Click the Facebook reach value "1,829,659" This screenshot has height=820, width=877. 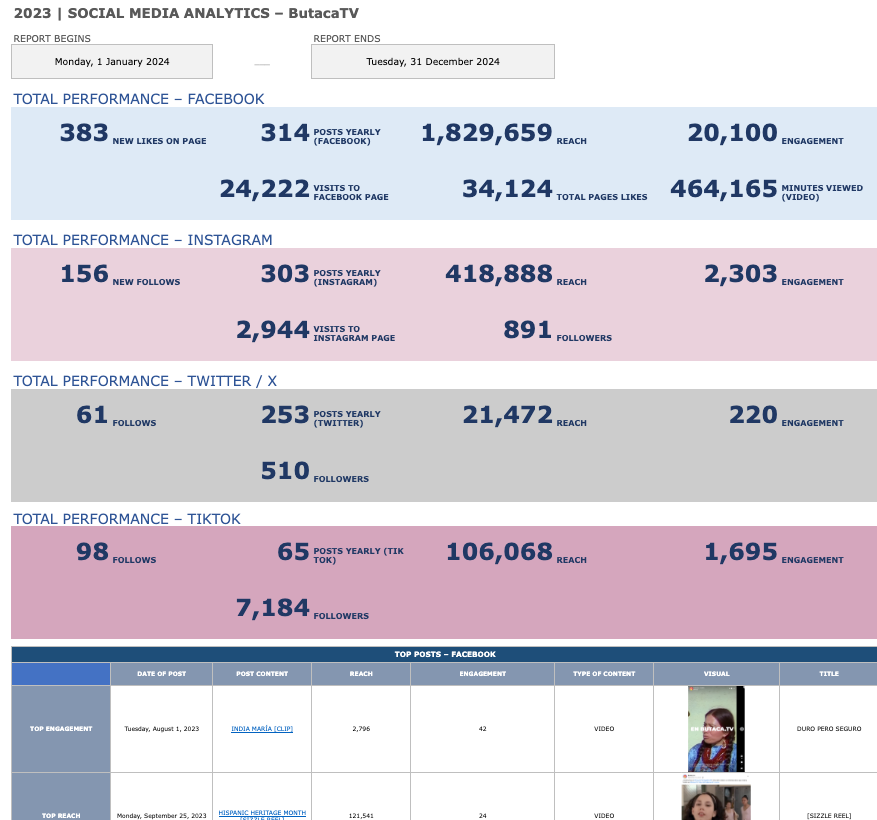click(x=487, y=133)
